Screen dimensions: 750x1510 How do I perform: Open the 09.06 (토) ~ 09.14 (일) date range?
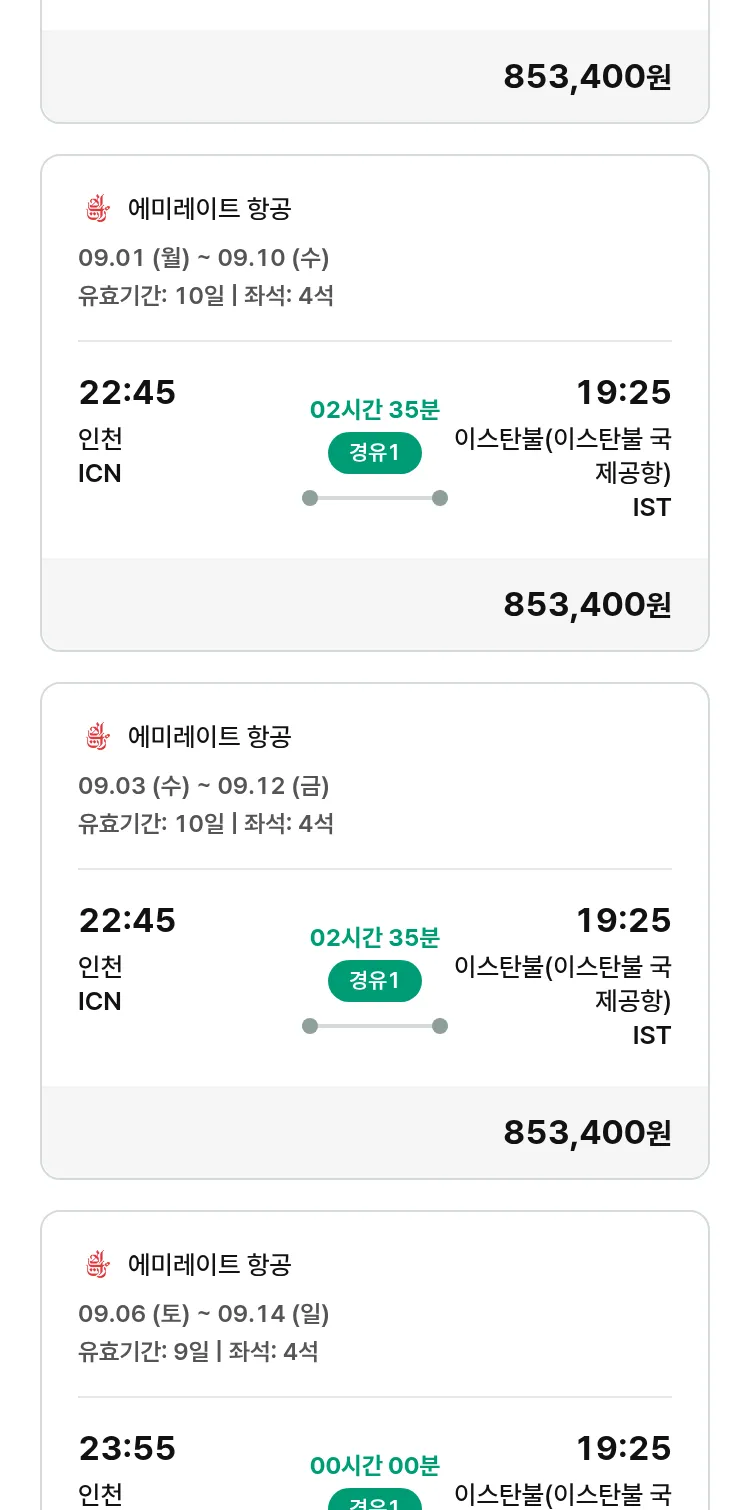[x=204, y=1314]
